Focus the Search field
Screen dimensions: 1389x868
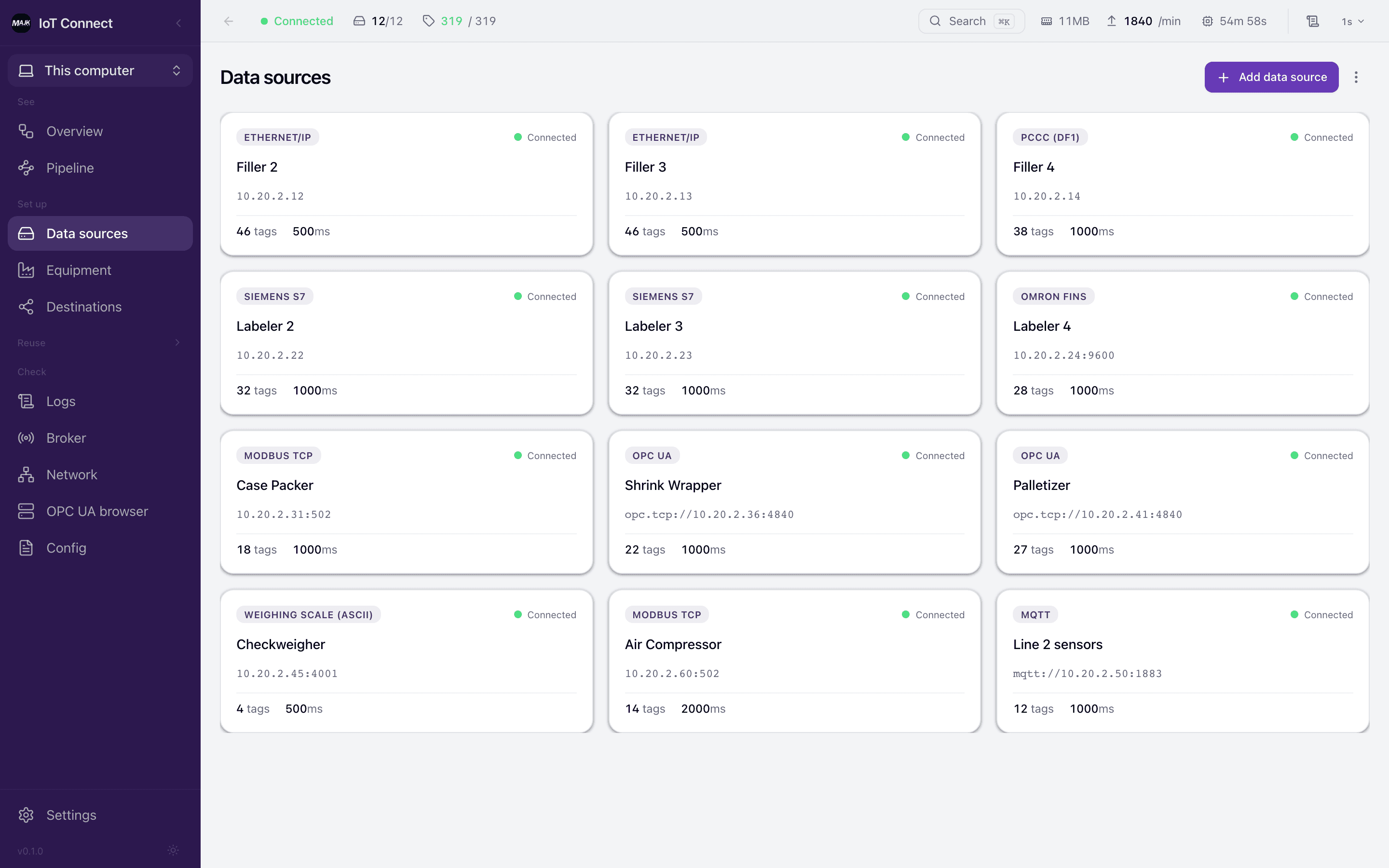click(x=971, y=21)
